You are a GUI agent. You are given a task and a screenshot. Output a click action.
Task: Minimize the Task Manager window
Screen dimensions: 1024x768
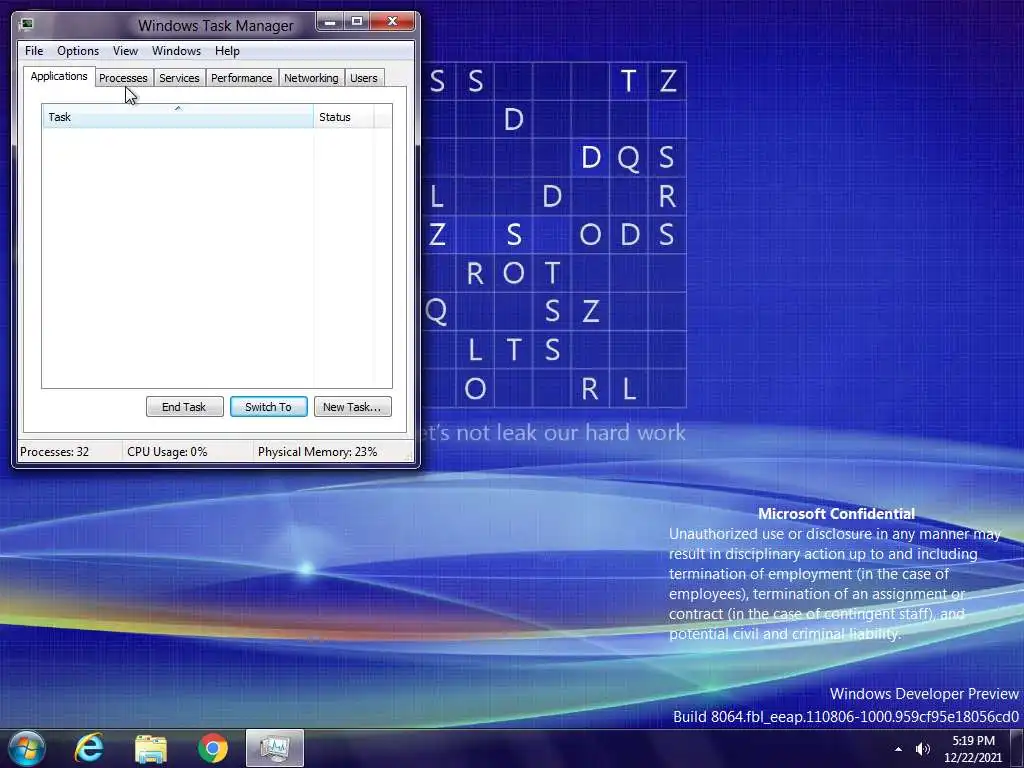[330, 22]
